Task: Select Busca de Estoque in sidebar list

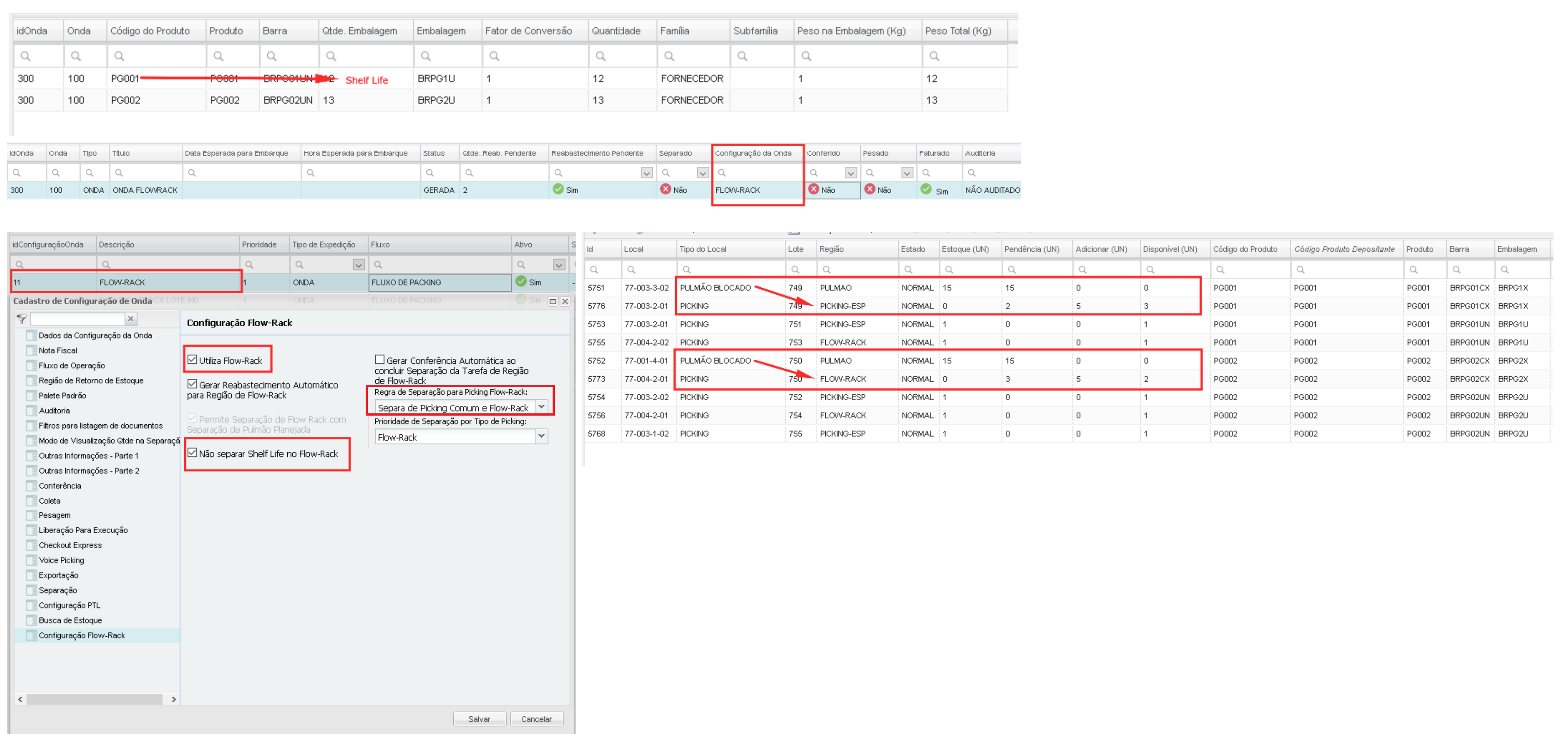Action: (x=70, y=620)
